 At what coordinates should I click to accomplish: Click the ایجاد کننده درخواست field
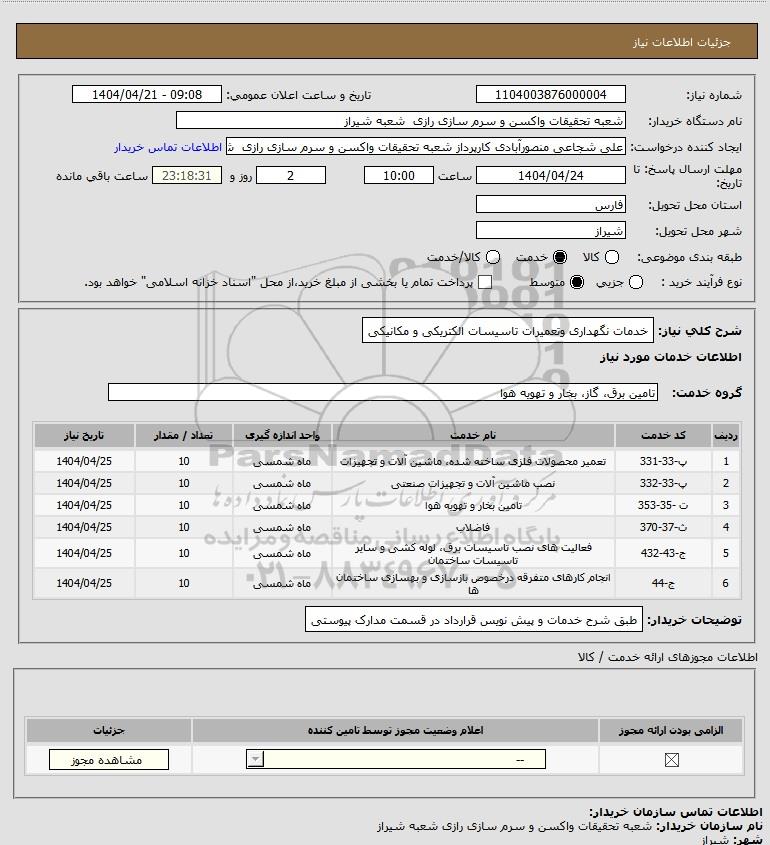click(x=426, y=147)
